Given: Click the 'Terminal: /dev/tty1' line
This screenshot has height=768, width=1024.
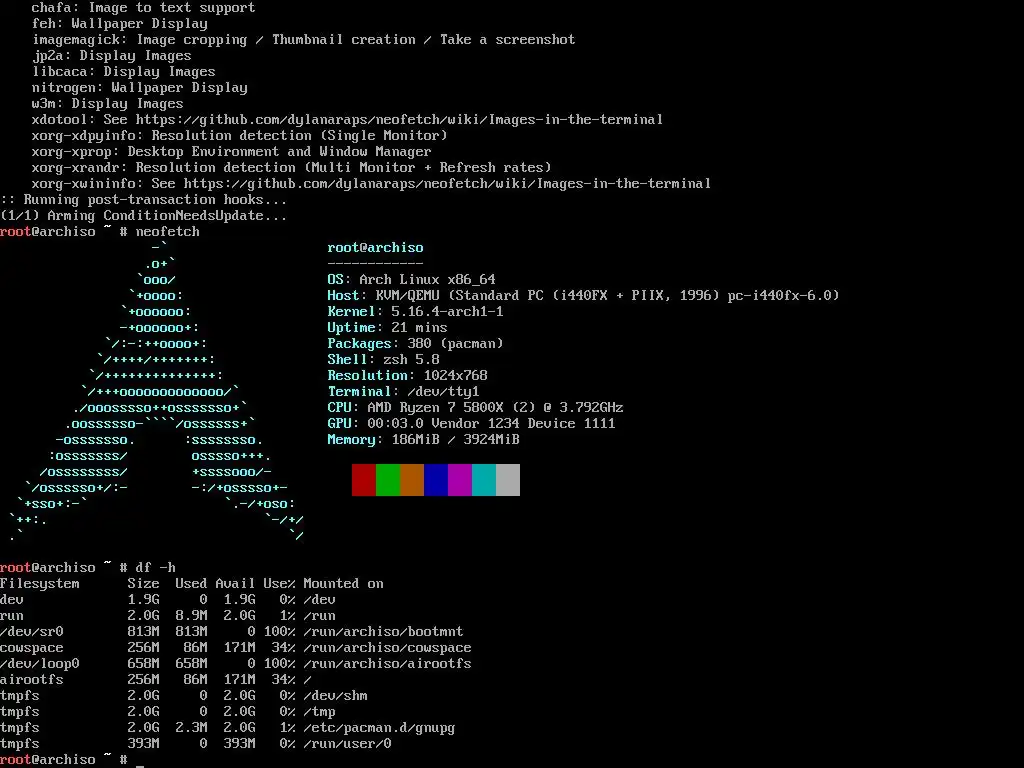Looking at the screenshot, I should click(404, 391).
